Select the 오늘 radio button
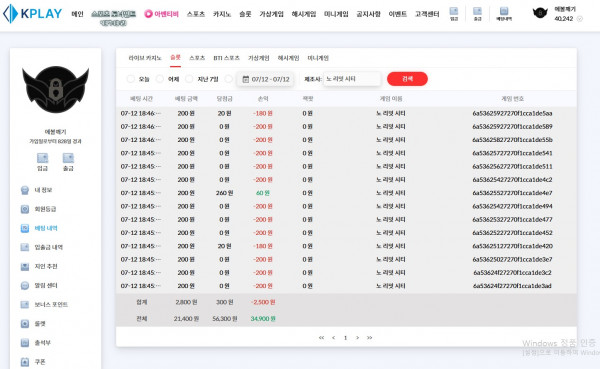The image size is (600, 369). point(130,79)
